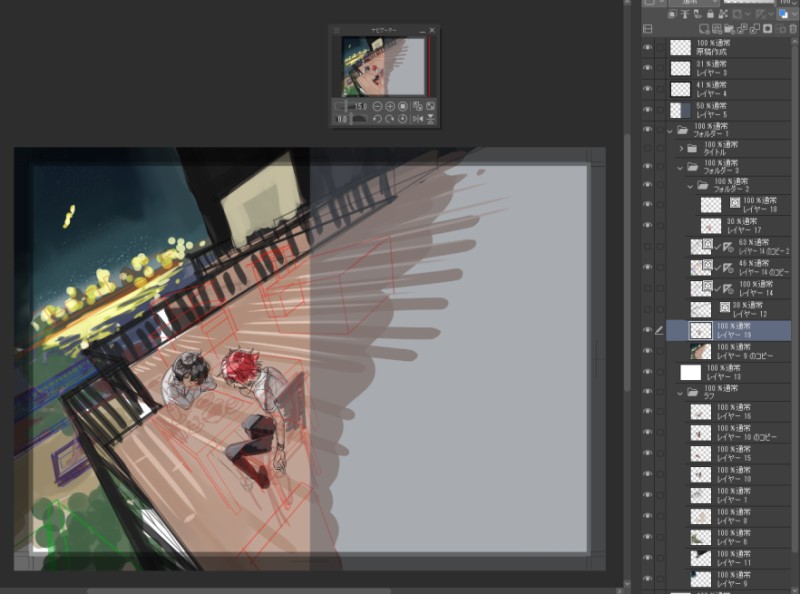Toggle layer color effect icon

click(x=783, y=14)
